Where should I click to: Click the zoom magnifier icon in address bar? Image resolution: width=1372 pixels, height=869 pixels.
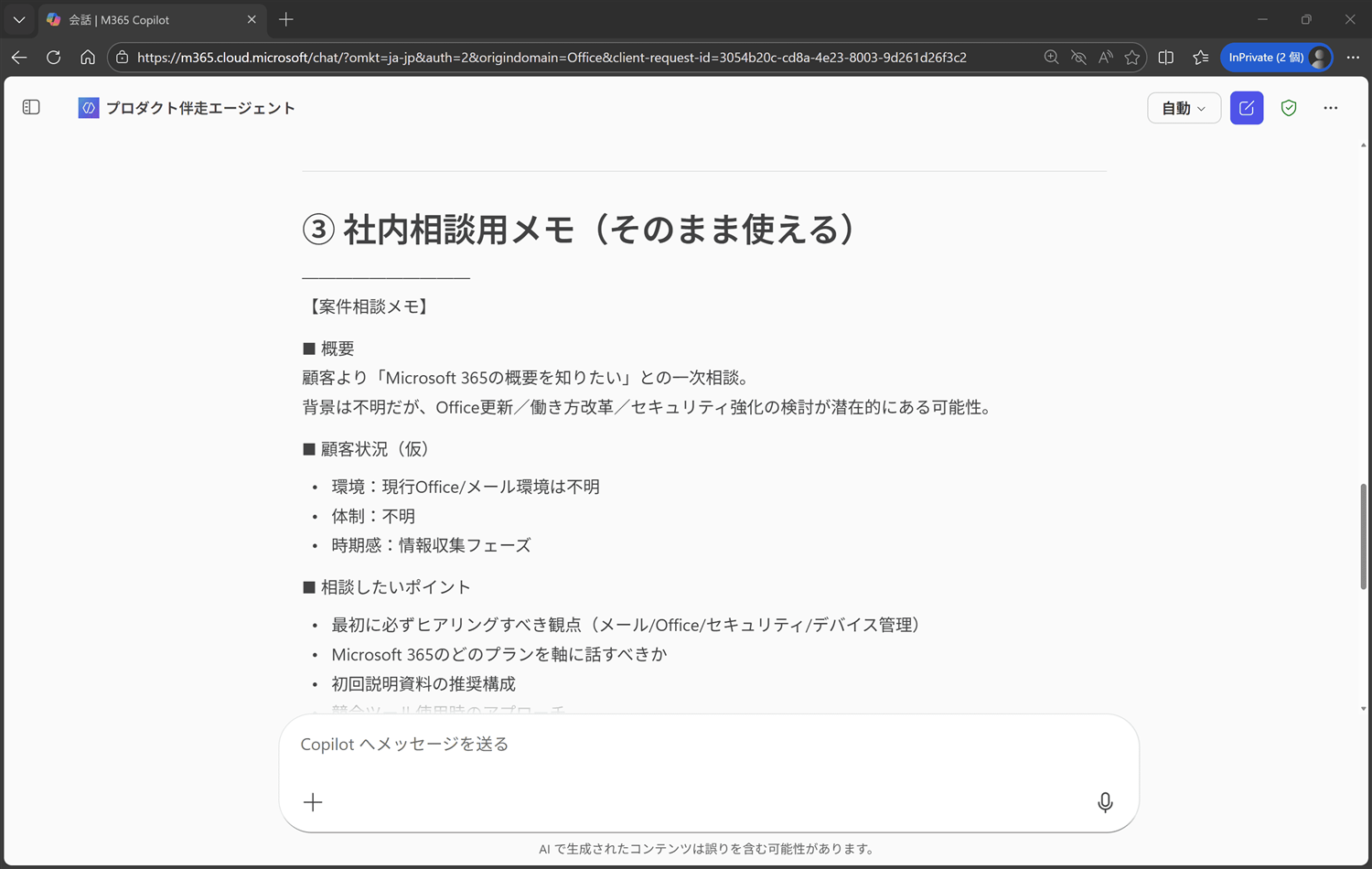point(1051,57)
